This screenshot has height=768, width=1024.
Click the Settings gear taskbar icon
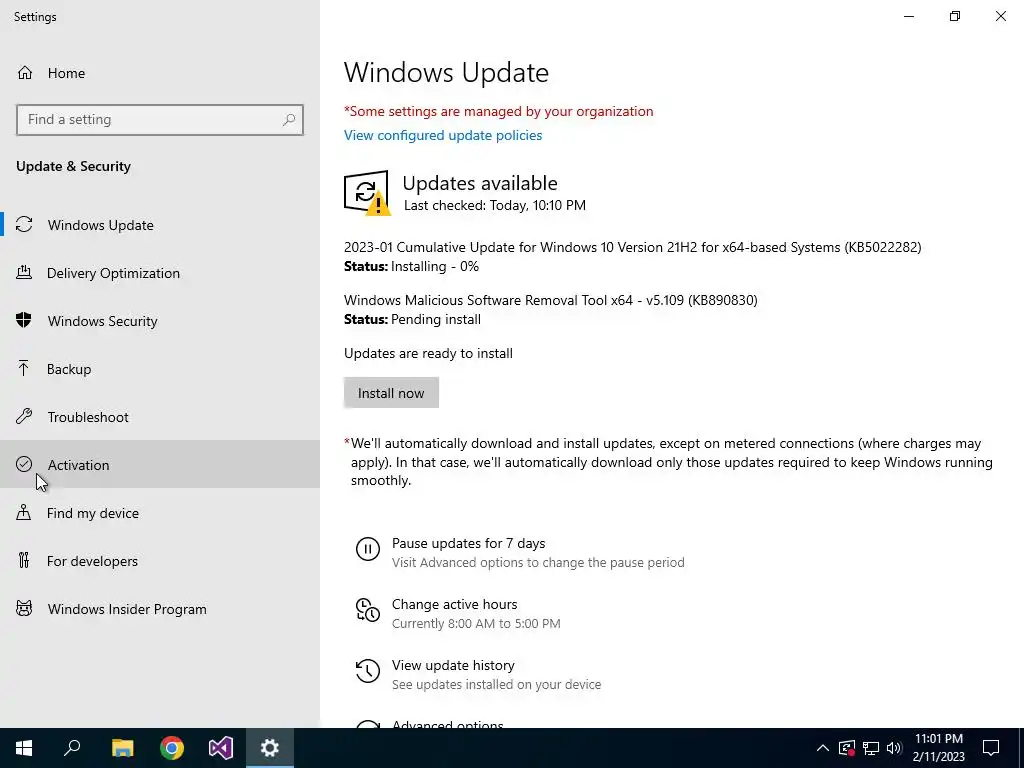click(x=270, y=748)
